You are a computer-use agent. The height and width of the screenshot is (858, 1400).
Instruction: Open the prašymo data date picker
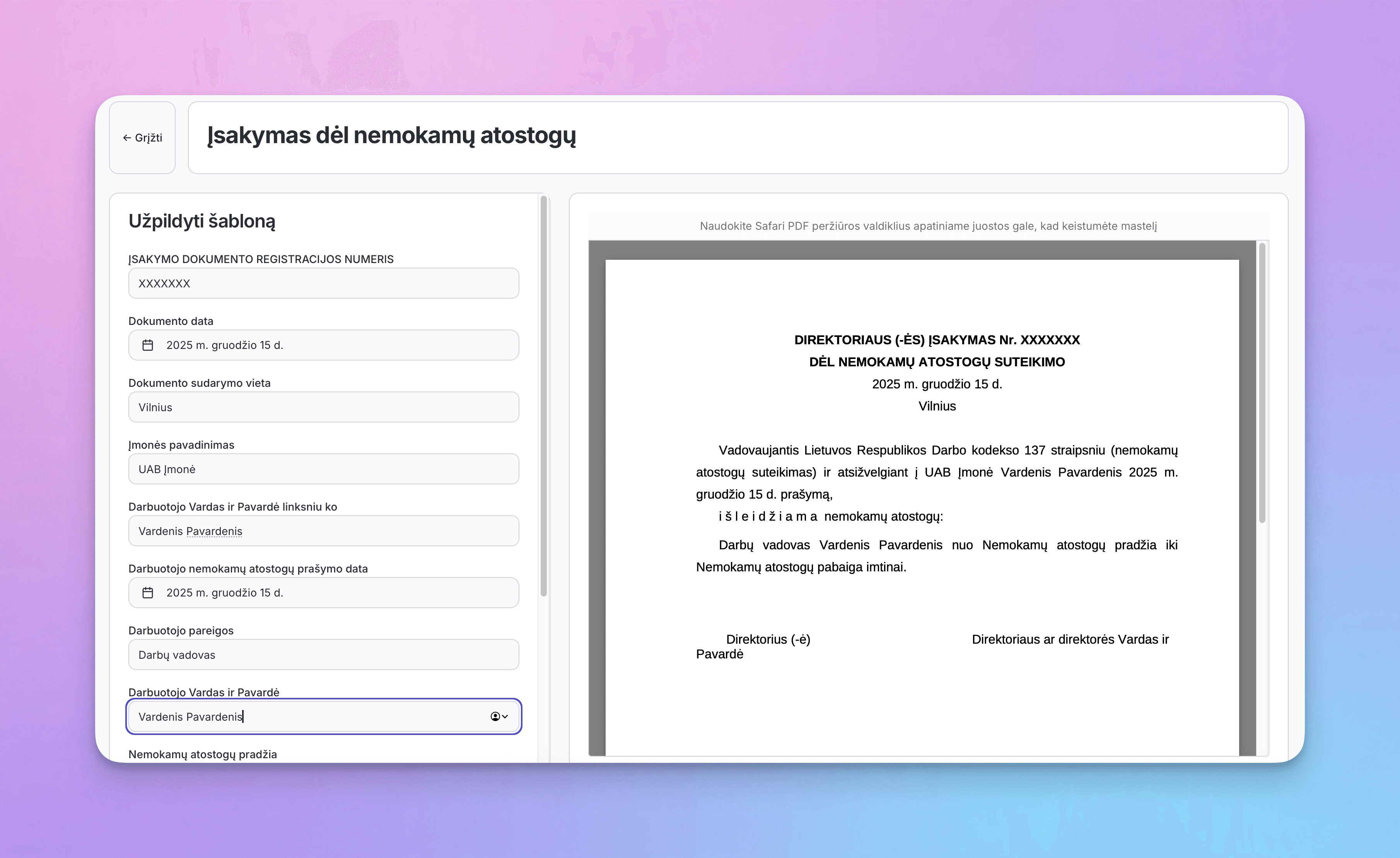coord(323,593)
